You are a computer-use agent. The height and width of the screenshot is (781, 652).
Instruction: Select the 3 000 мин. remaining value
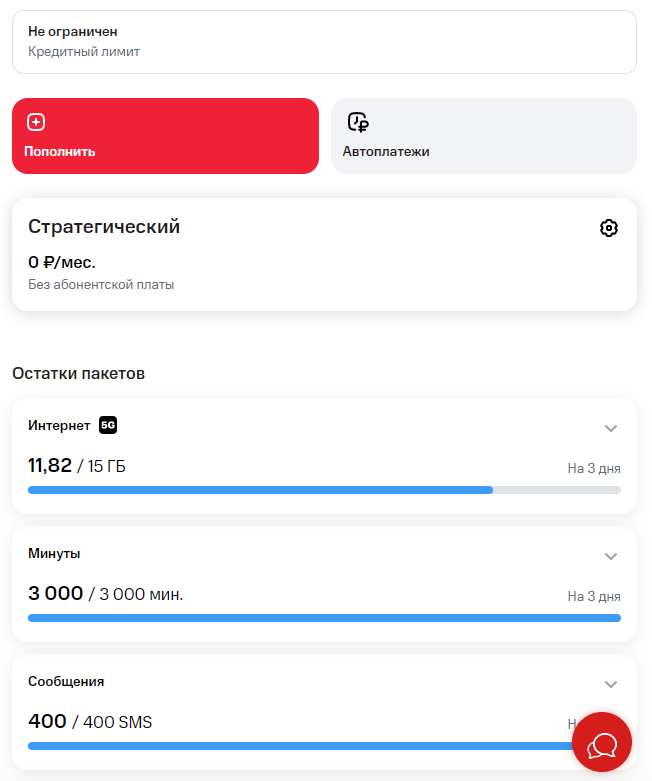tap(106, 594)
